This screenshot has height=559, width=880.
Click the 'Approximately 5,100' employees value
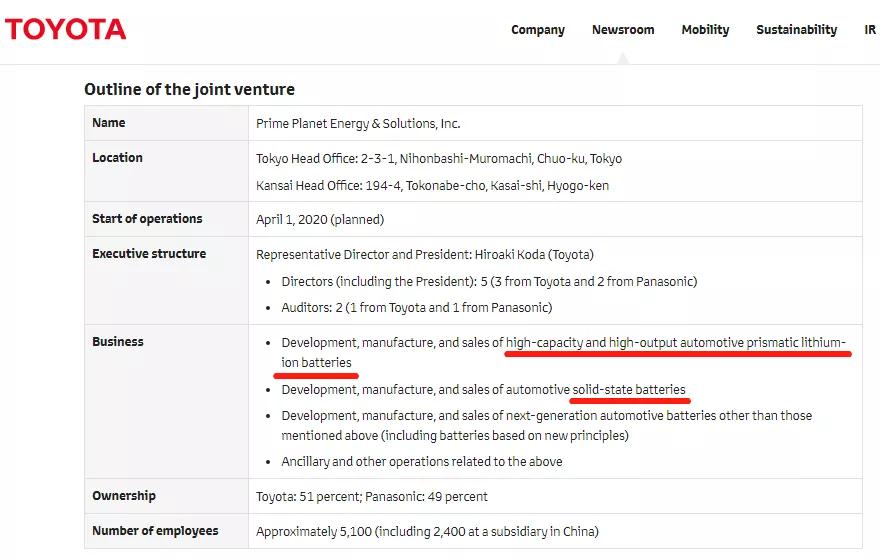coord(427,531)
